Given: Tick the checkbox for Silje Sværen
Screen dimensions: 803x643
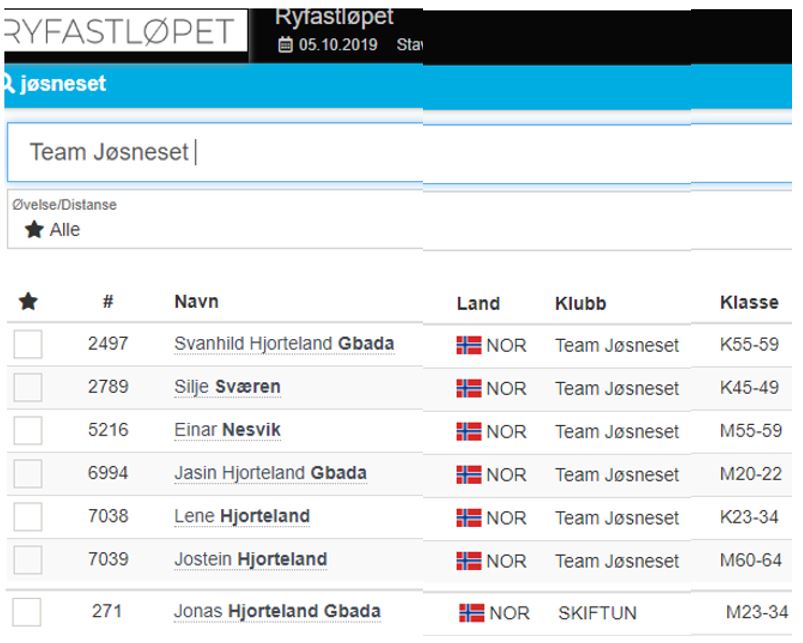Looking at the screenshot, I should pyautogui.click(x=28, y=387).
